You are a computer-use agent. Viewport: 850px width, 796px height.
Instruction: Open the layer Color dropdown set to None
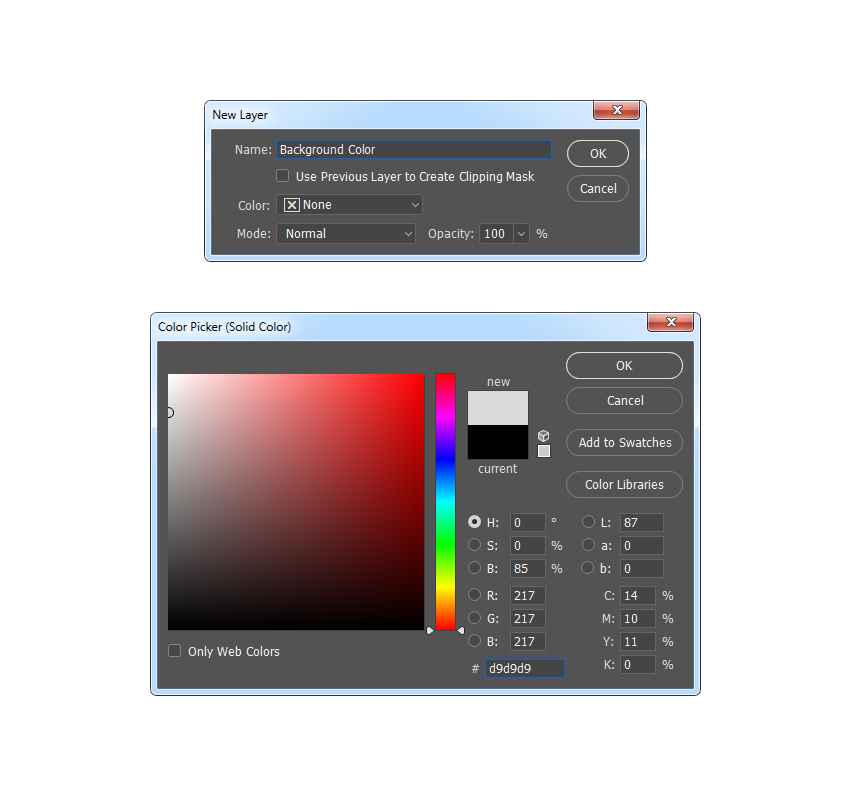tap(349, 204)
